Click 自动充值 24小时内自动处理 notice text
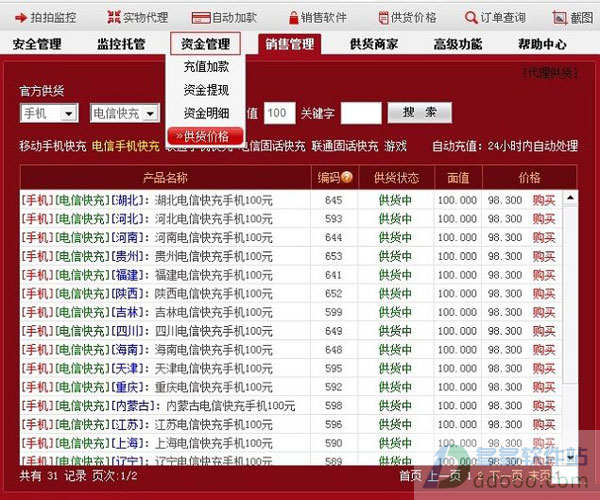 point(505,146)
